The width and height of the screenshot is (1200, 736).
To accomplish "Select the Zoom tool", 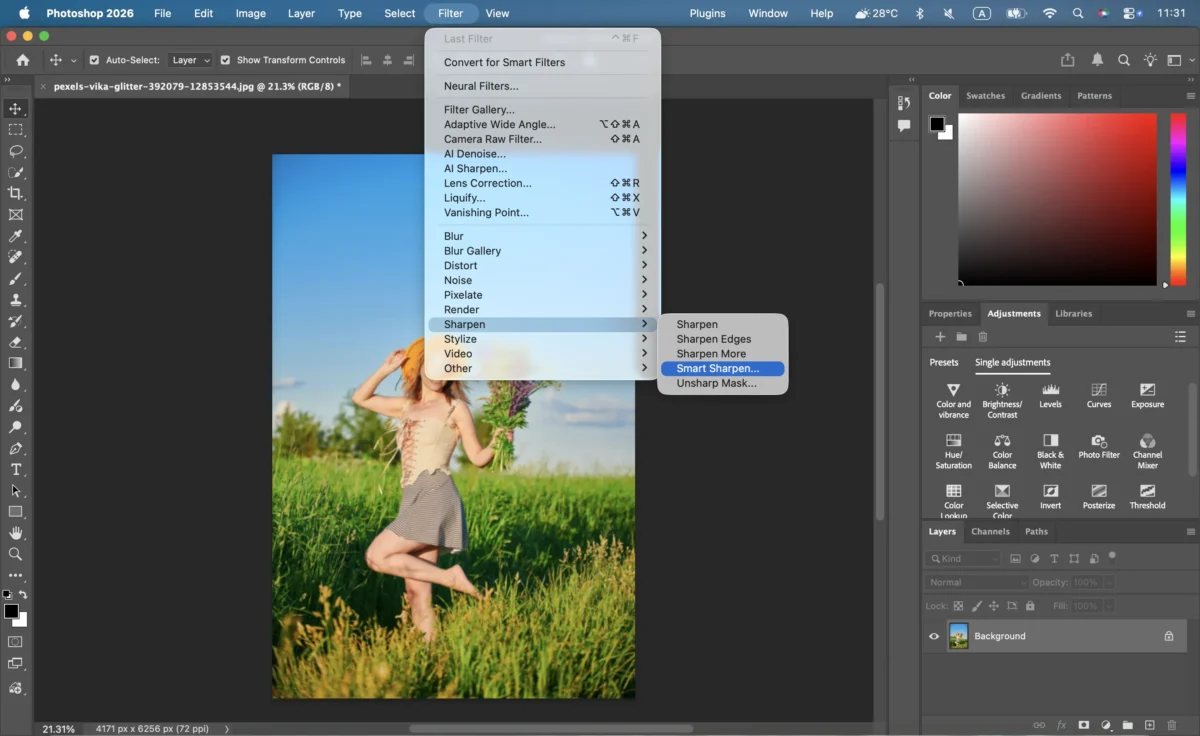I will click(x=16, y=554).
